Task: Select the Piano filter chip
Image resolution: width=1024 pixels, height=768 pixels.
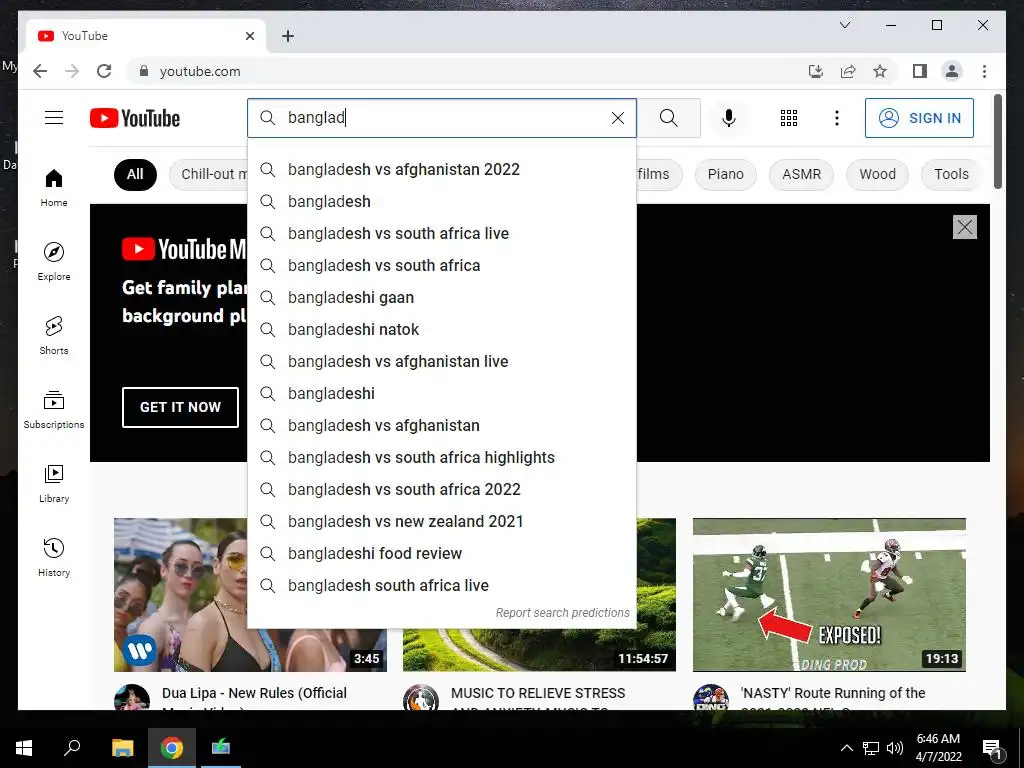Action: point(726,174)
